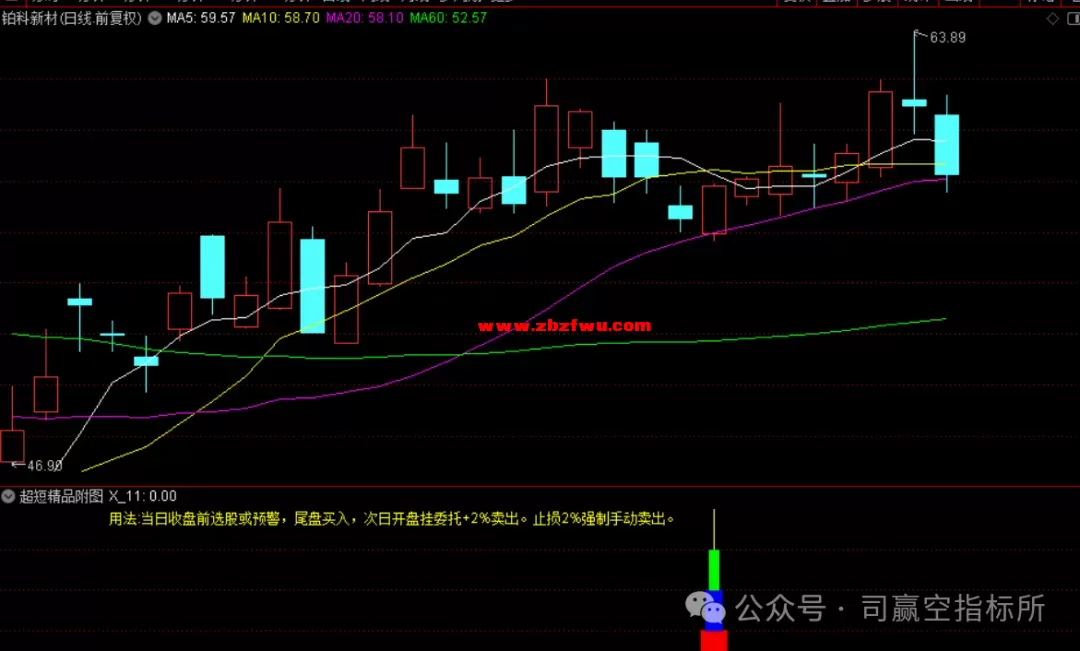Click the green signal bar in sub-chart
The image size is (1080, 651).
tap(714, 570)
